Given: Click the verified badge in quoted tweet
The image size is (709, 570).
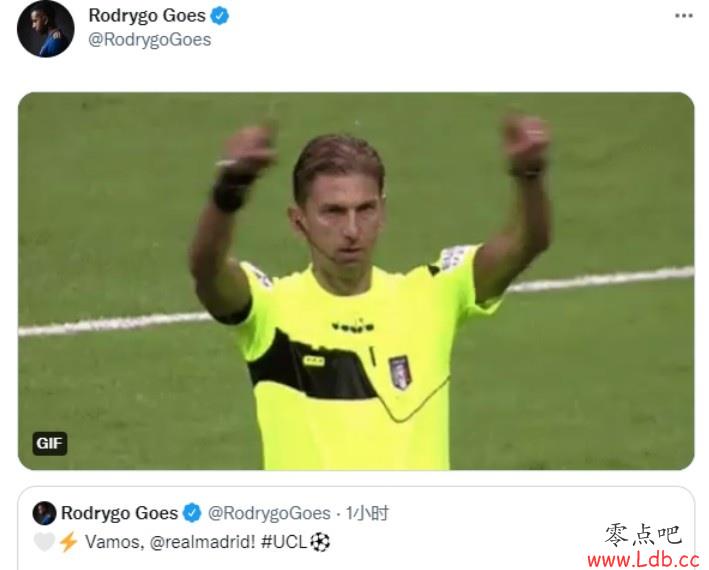Looking at the screenshot, I should click(192, 513).
